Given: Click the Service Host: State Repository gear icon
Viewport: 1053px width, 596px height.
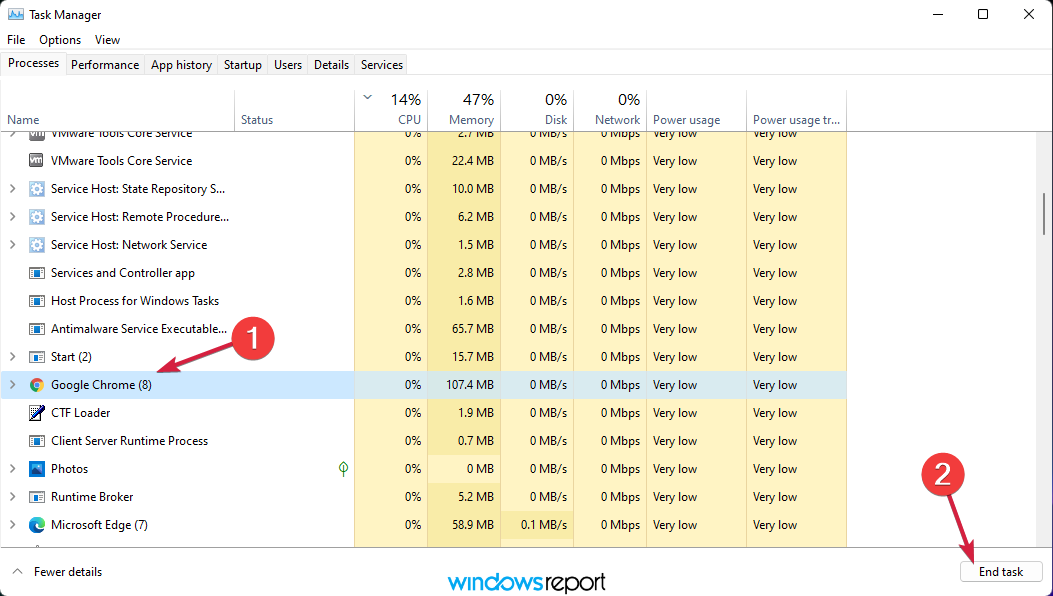Looking at the screenshot, I should pos(37,189).
